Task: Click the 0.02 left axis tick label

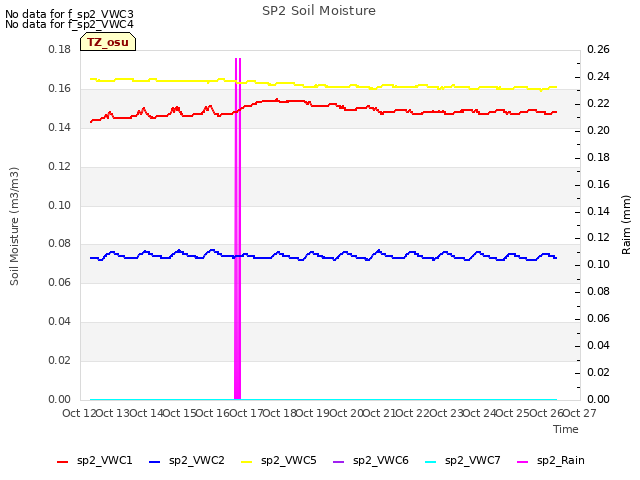Action: tap(60, 360)
